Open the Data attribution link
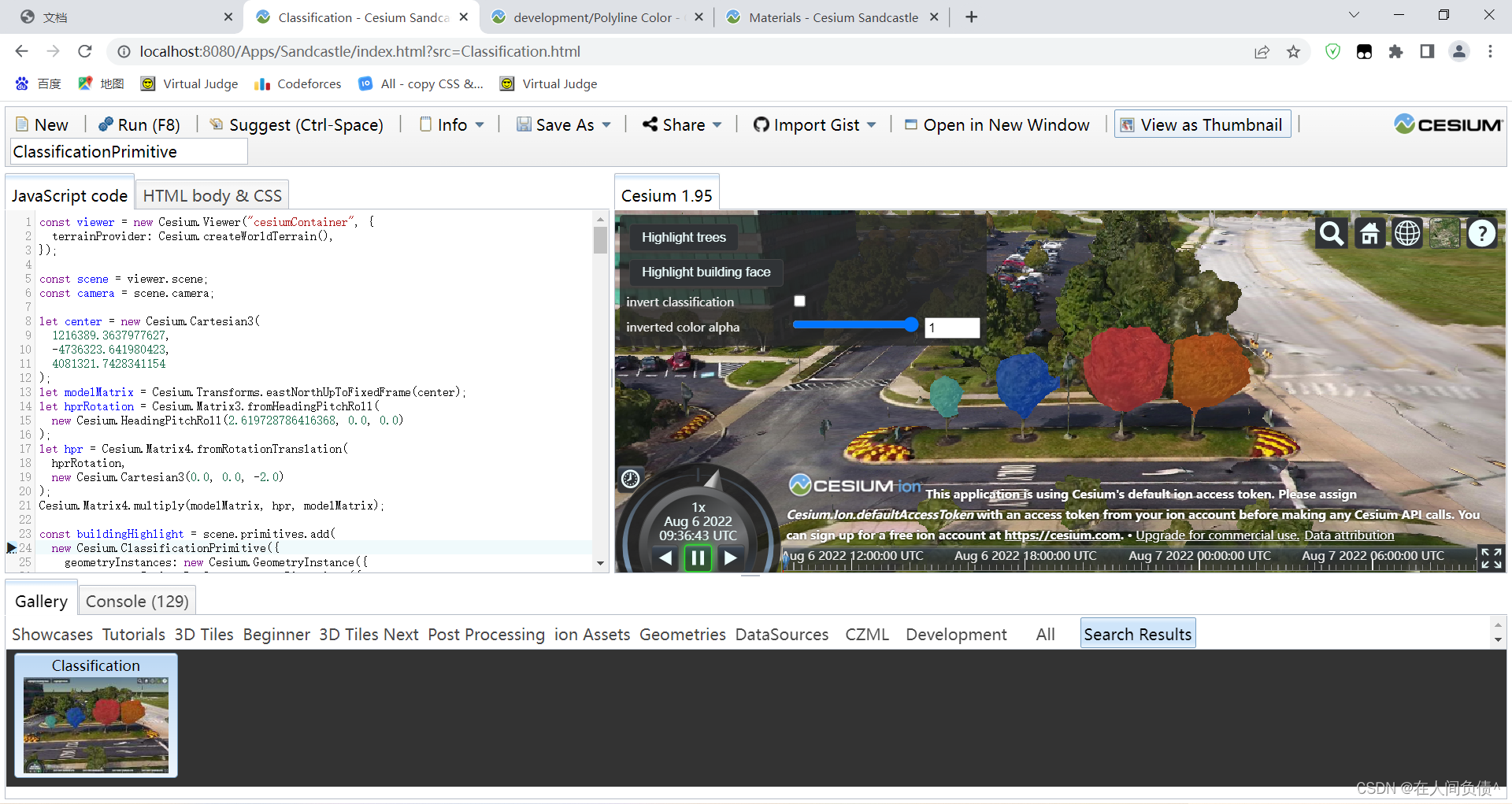The height and width of the screenshot is (804, 1512). click(1349, 535)
